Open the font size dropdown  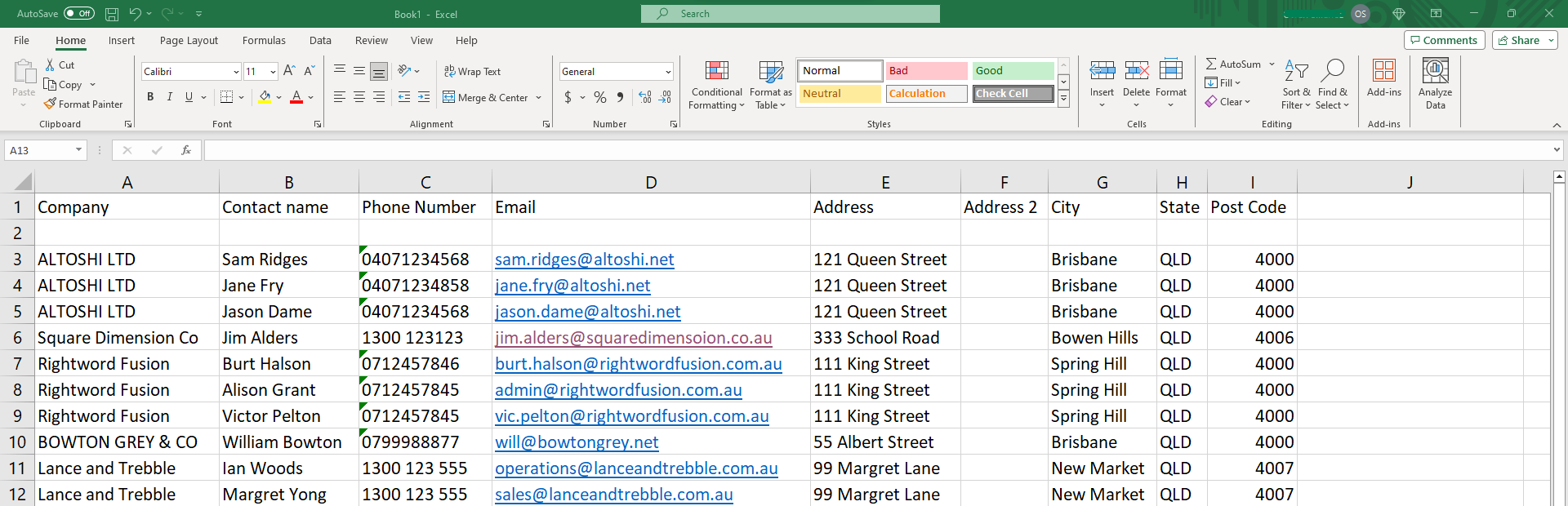pos(273,72)
